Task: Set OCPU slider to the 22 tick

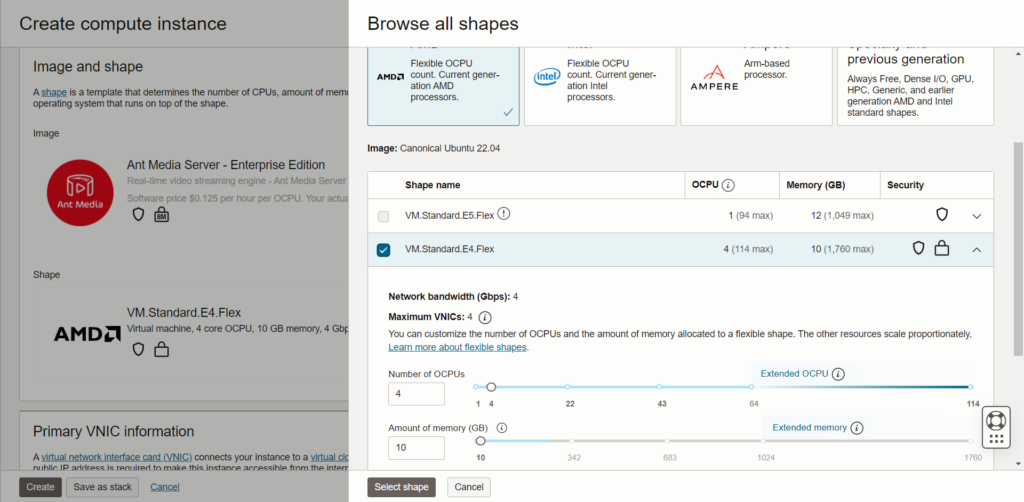Action: pos(568,387)
